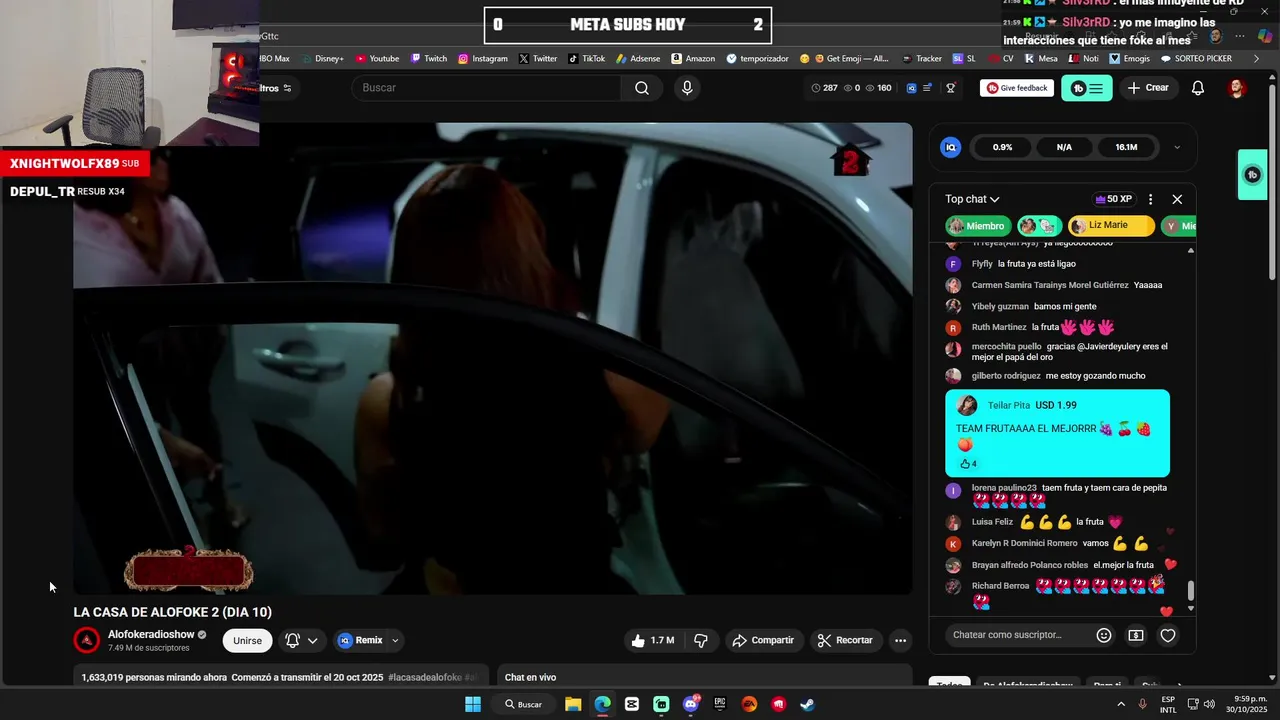Select the green chat chip with two avatars

(1040, 226)
